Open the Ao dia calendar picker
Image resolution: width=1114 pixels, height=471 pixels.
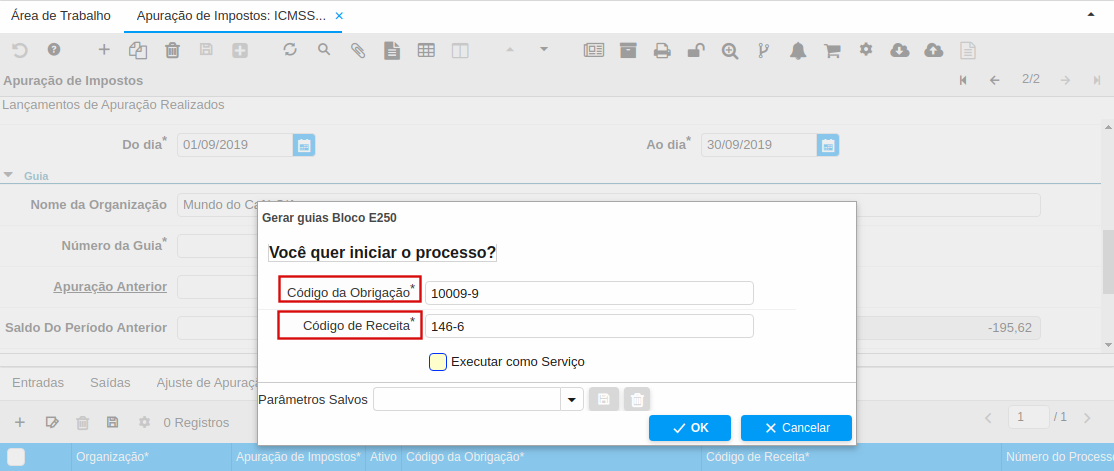[x=828, y=145]
